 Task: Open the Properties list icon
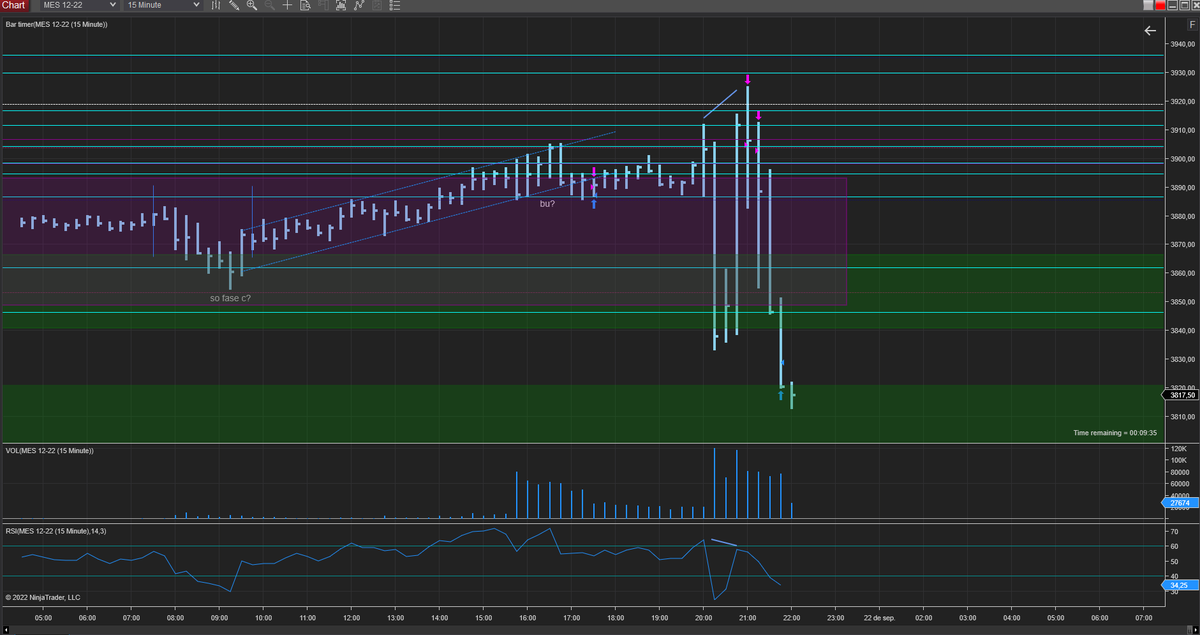click(394, 5)
